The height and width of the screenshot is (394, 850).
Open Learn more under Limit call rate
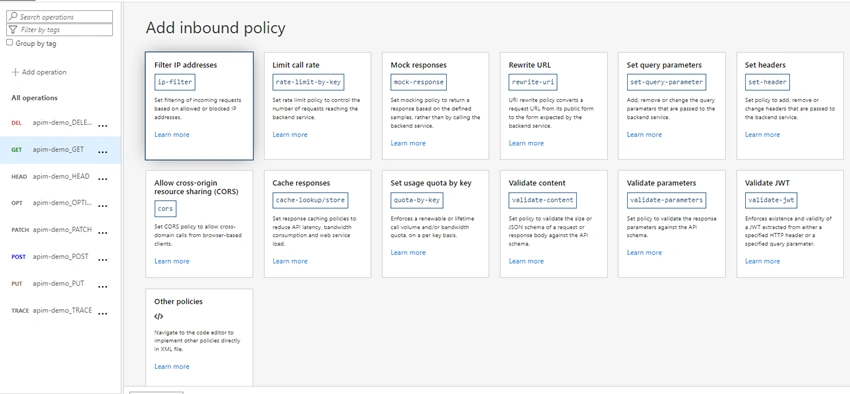pos(290,134)
